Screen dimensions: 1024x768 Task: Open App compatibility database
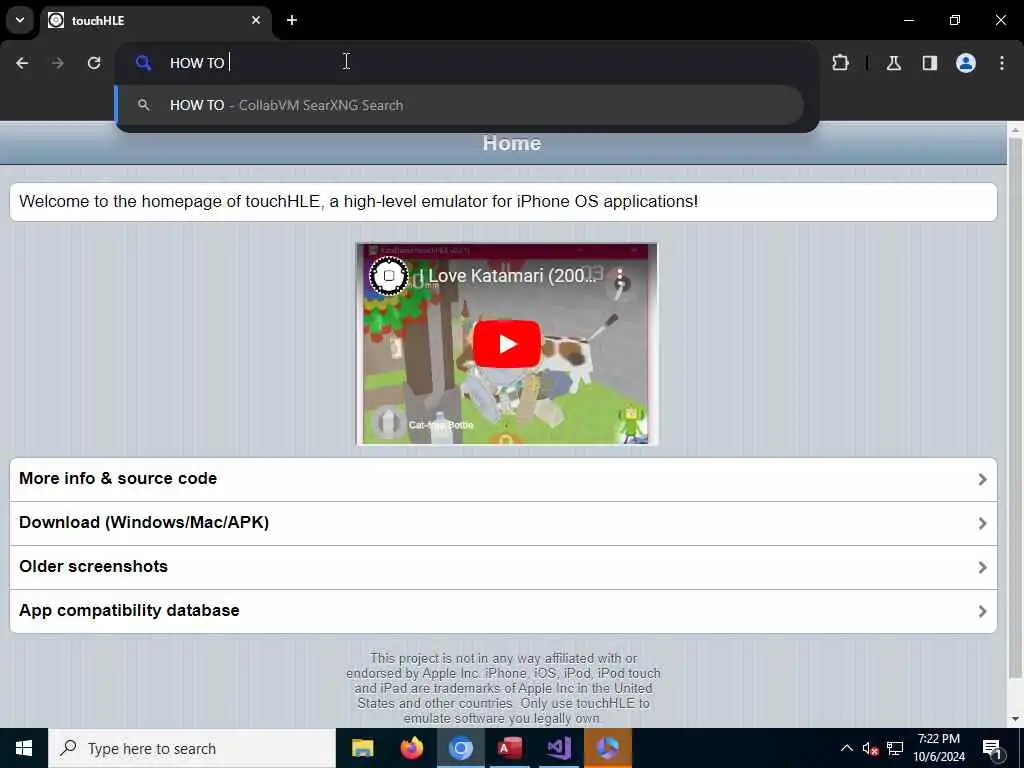[503, 611]
